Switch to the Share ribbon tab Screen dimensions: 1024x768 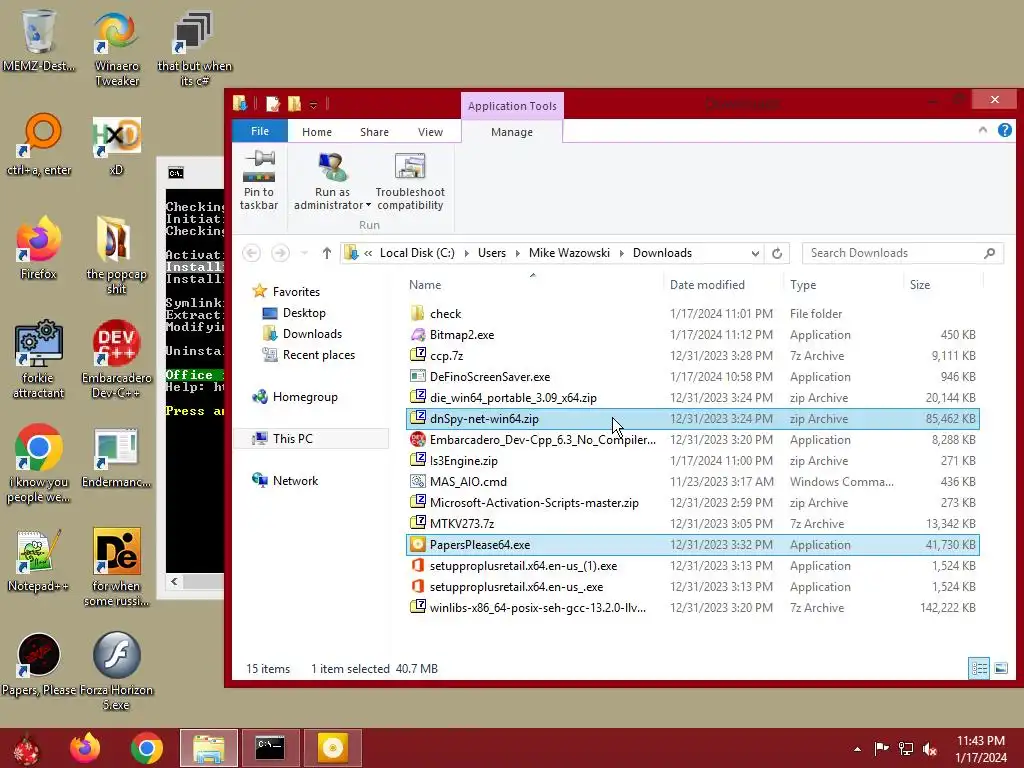[374, 132]
